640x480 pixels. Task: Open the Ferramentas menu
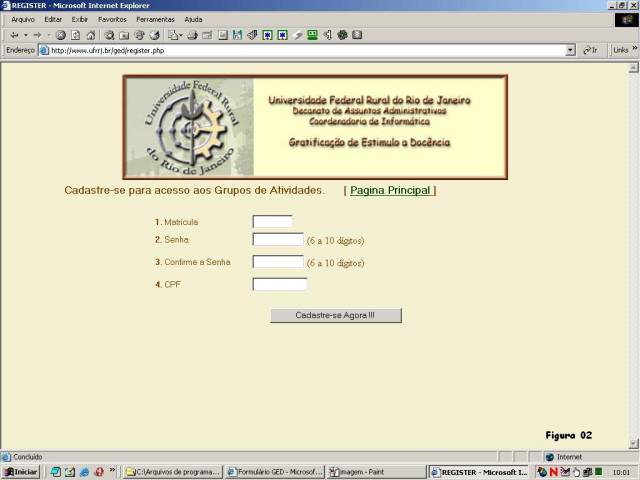(x=155, y=20)
